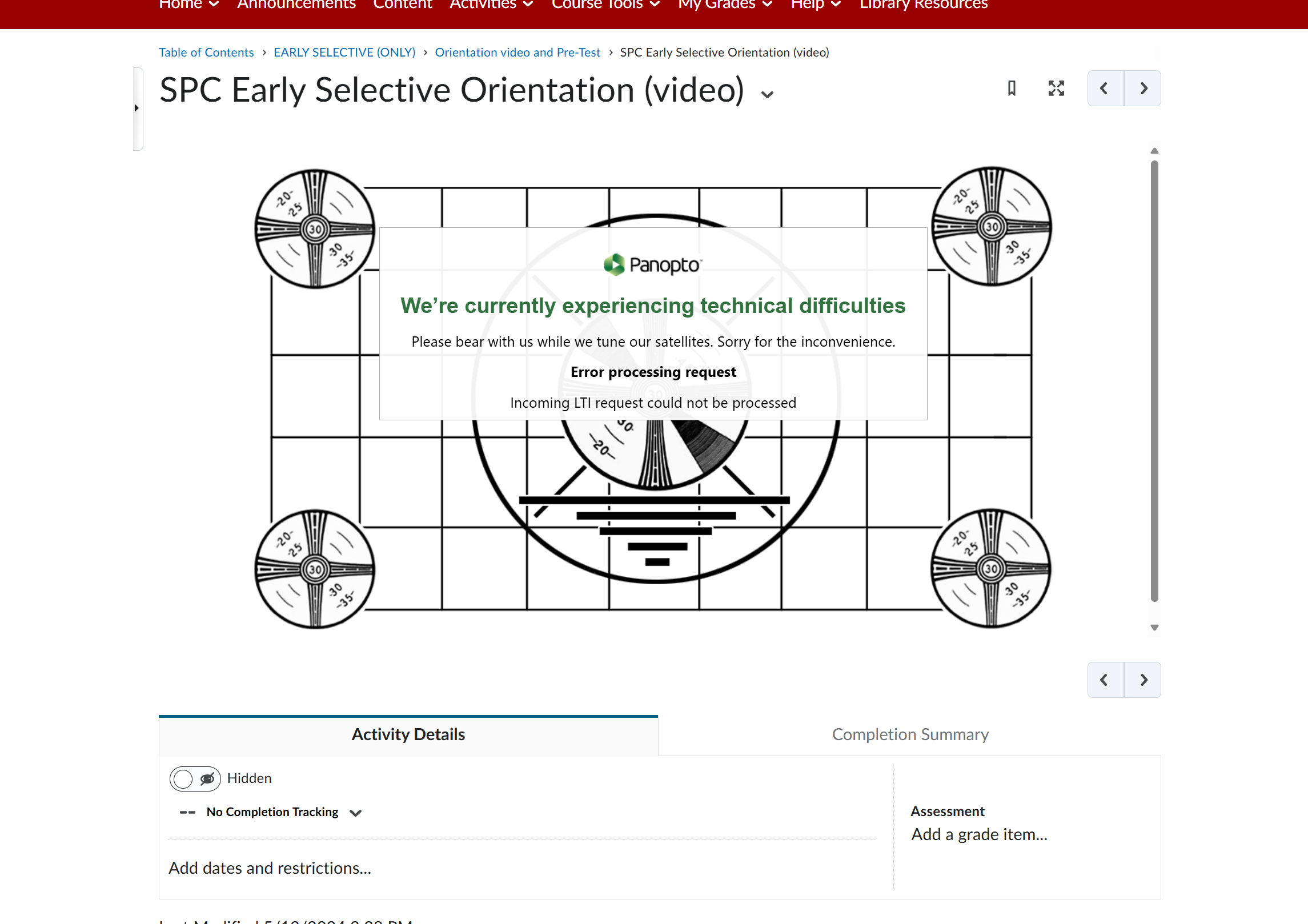Expand the My Grades menu
This screenshot has width=1308, height=924.
(725, 5)
